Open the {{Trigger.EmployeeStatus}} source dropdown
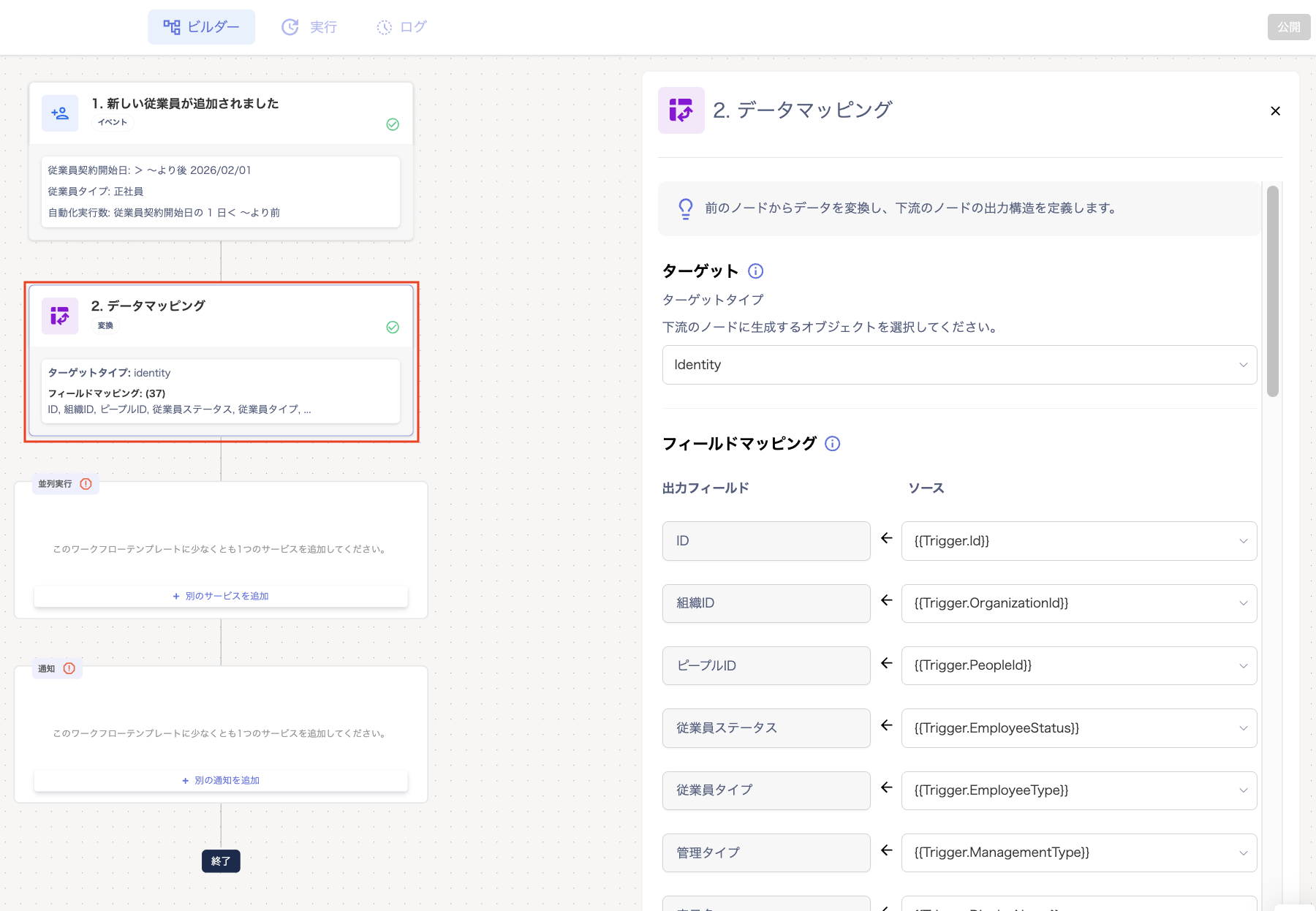Image resolution: width=1316 pixels, height=911 pixels. (x=1079, y=728)
